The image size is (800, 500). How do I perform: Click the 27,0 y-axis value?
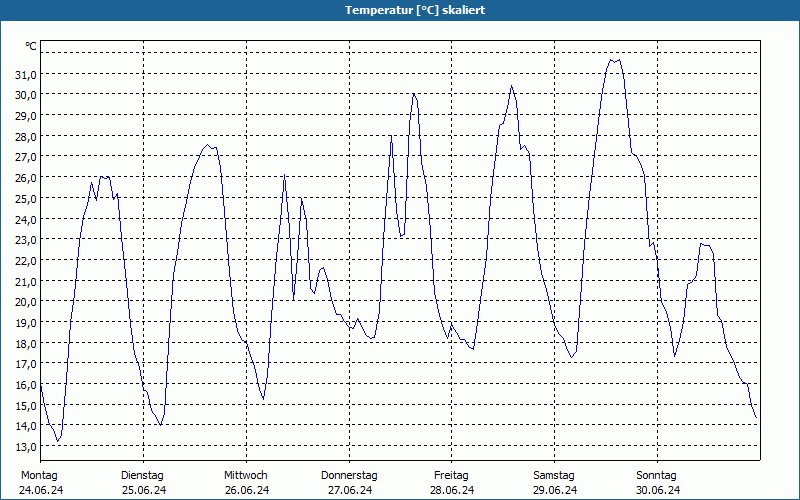click(26, 157)
